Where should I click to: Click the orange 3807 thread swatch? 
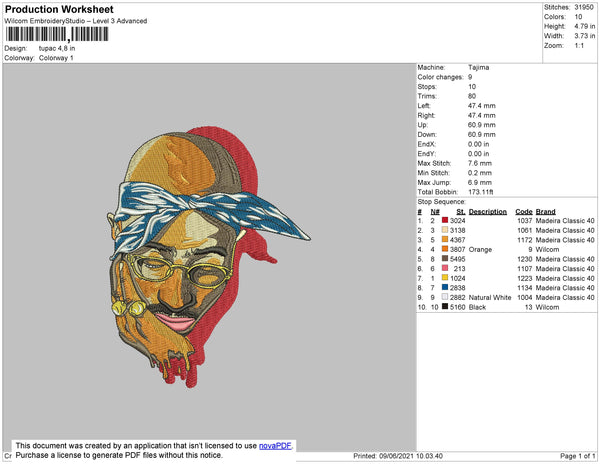(x=445, y=249)
